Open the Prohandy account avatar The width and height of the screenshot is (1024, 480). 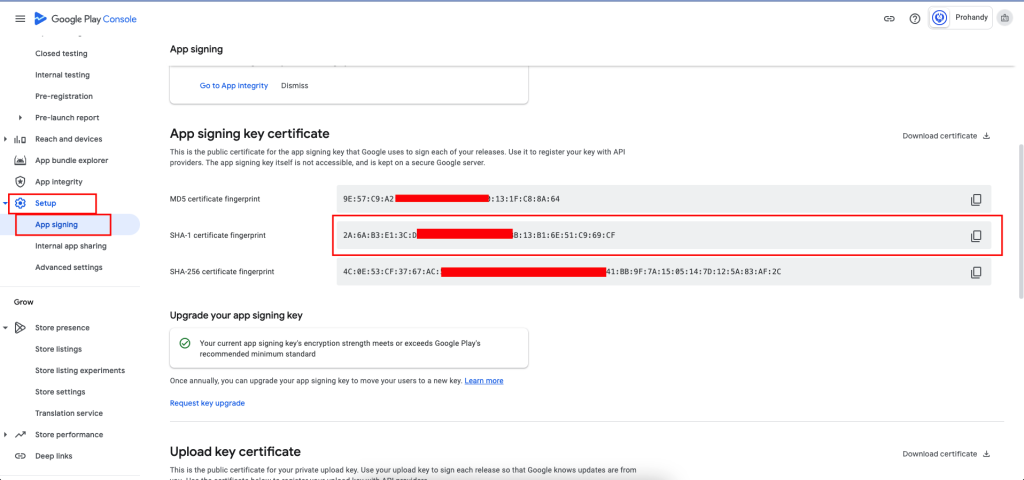pyautogui.click(x=940, y=18)
